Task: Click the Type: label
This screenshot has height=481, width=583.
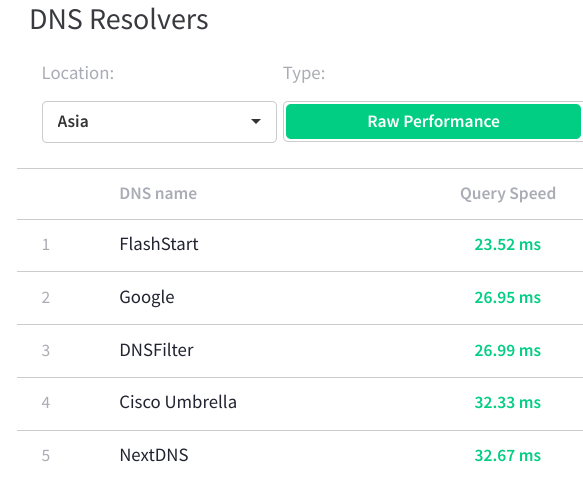Action: tap(304, 73)
